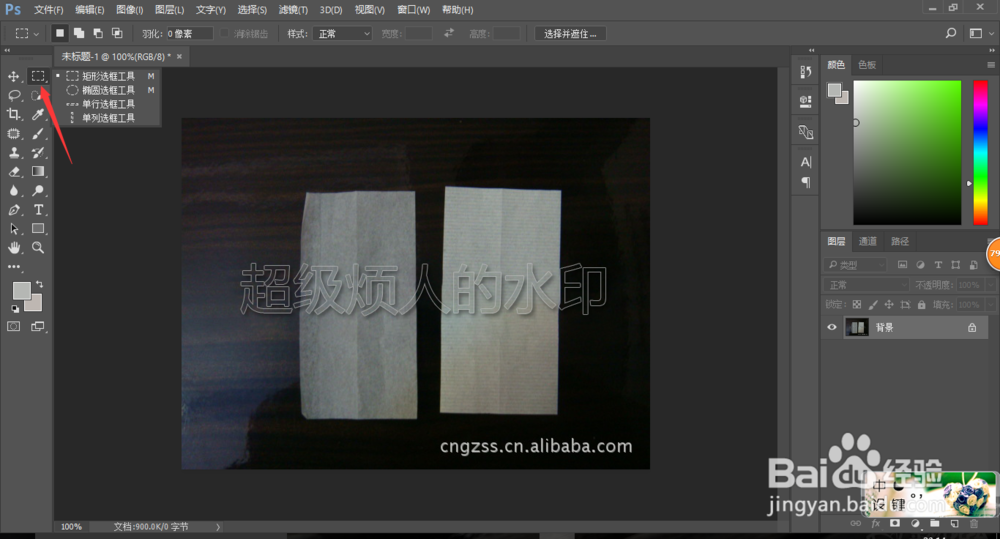
Task: Choose Subtract from Selection mode
Action: pyautogui.click(x=98, y=33)
